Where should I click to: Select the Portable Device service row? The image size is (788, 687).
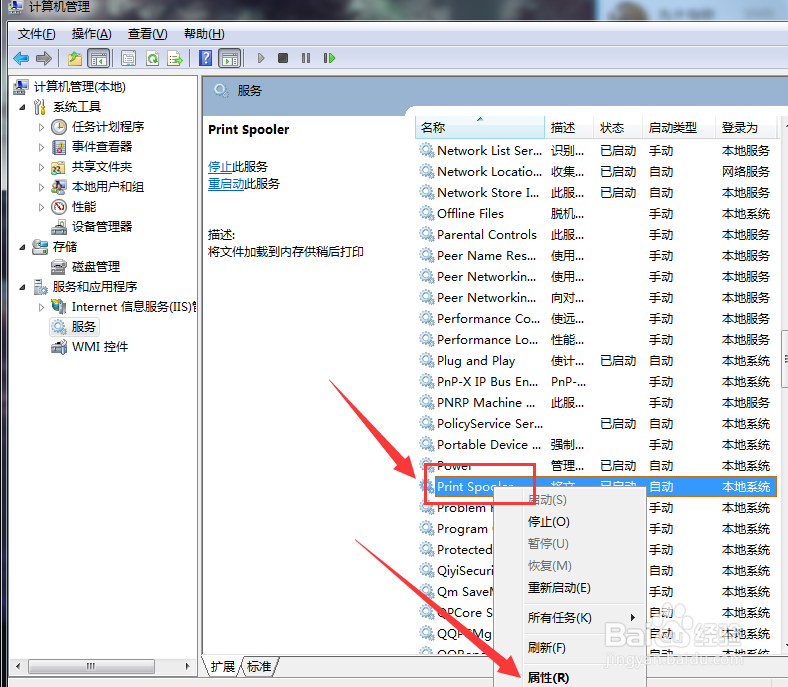(x=596, y=445)
